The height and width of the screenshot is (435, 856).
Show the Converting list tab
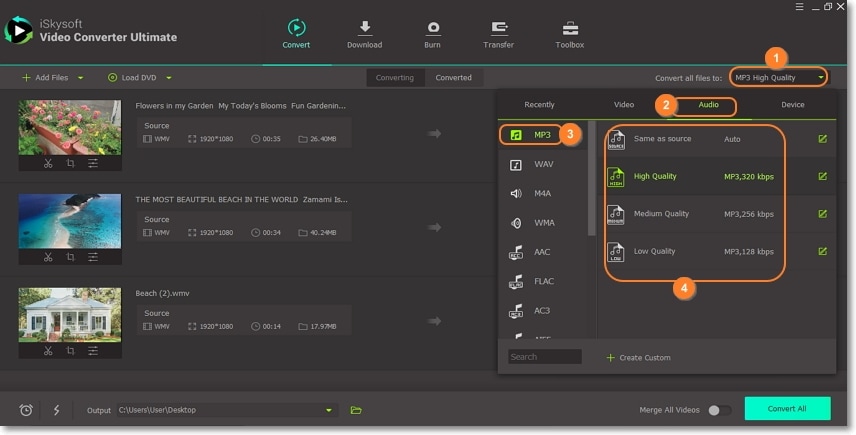395,78
